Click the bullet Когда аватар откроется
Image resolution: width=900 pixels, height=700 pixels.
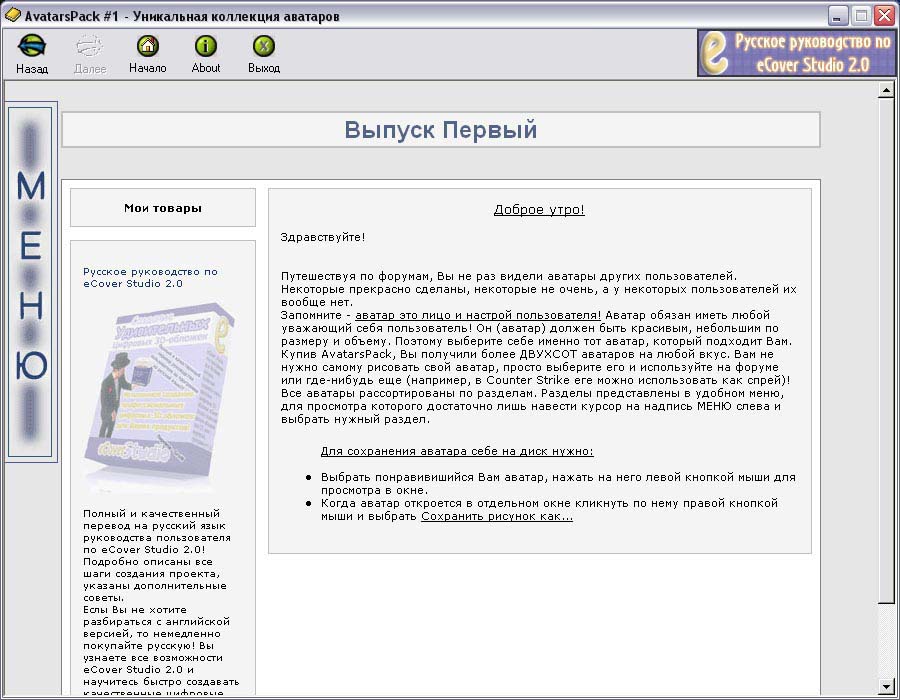549,510
